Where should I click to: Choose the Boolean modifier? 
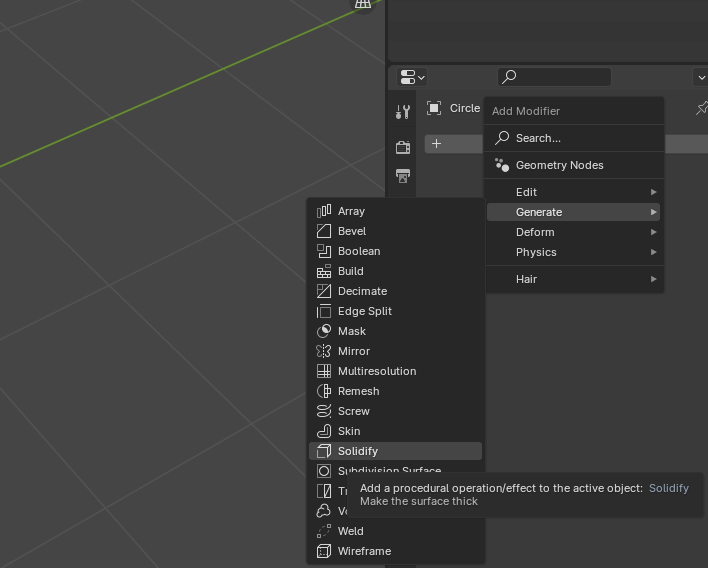(x=396, y=251)
